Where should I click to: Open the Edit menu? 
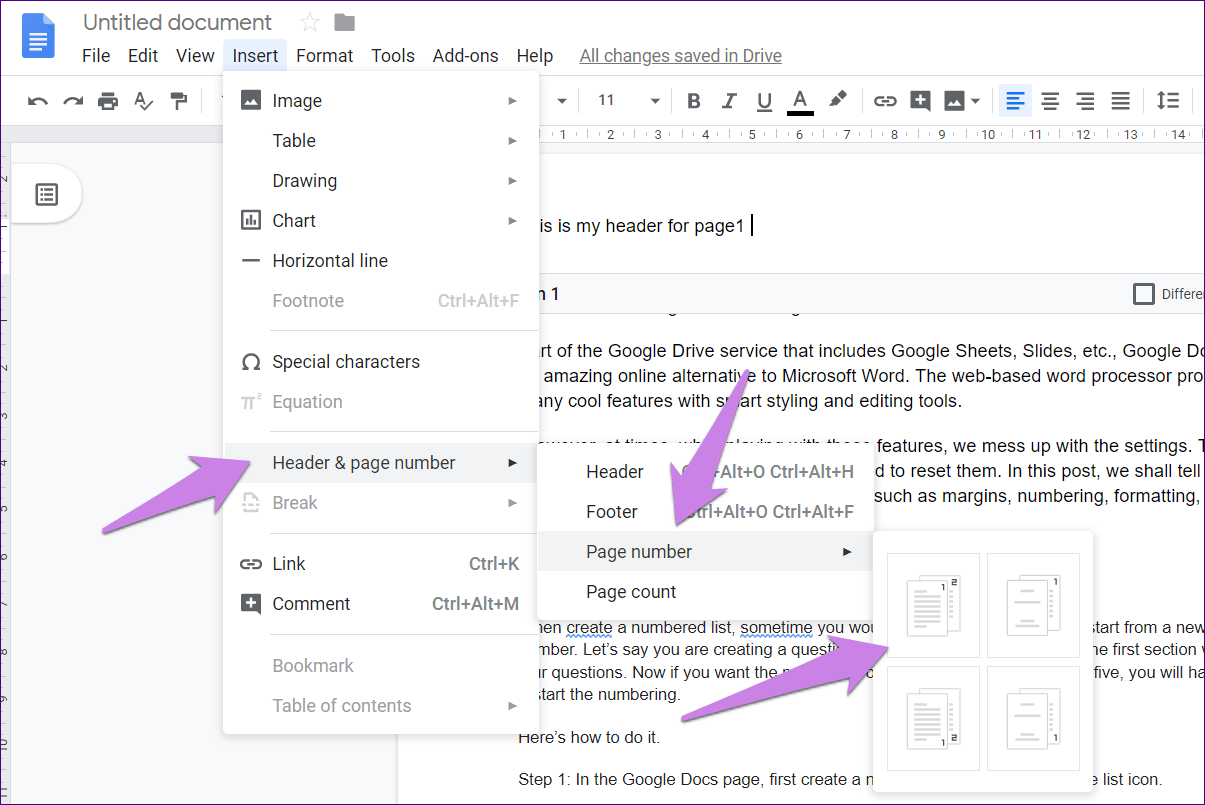tap(143, 56)
